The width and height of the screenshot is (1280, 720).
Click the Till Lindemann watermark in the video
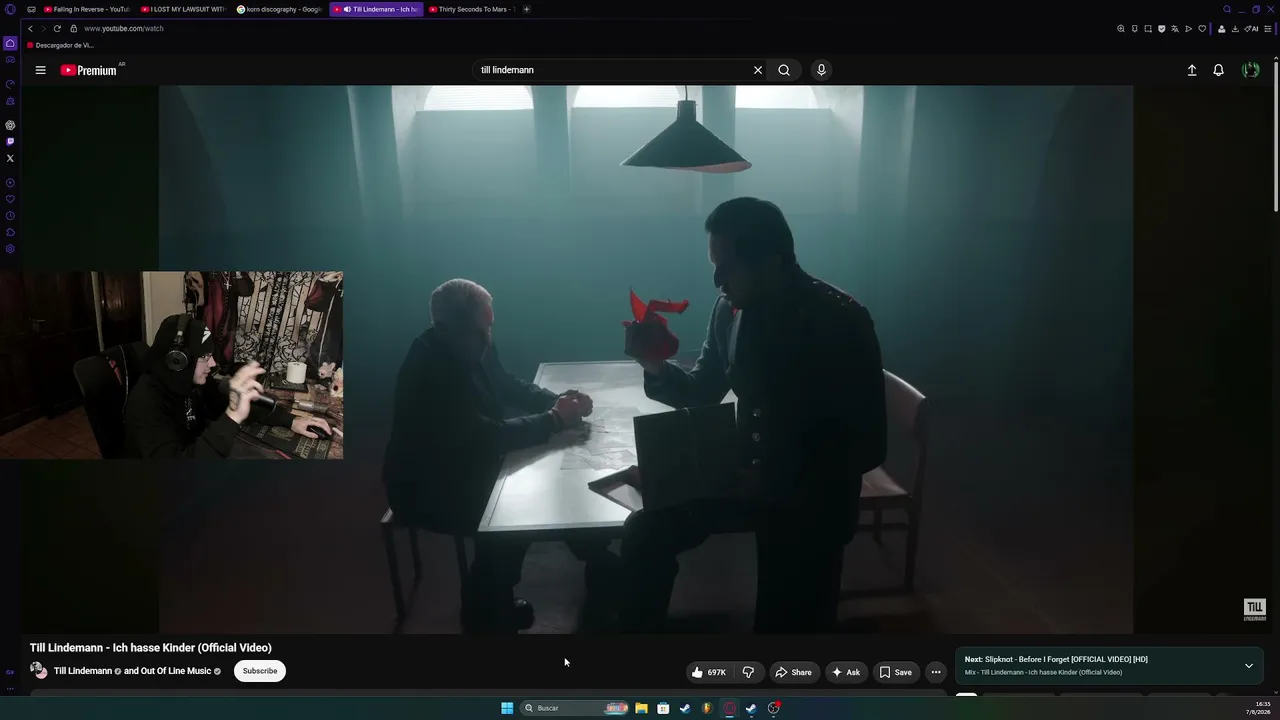click(x=1255, y=609)
